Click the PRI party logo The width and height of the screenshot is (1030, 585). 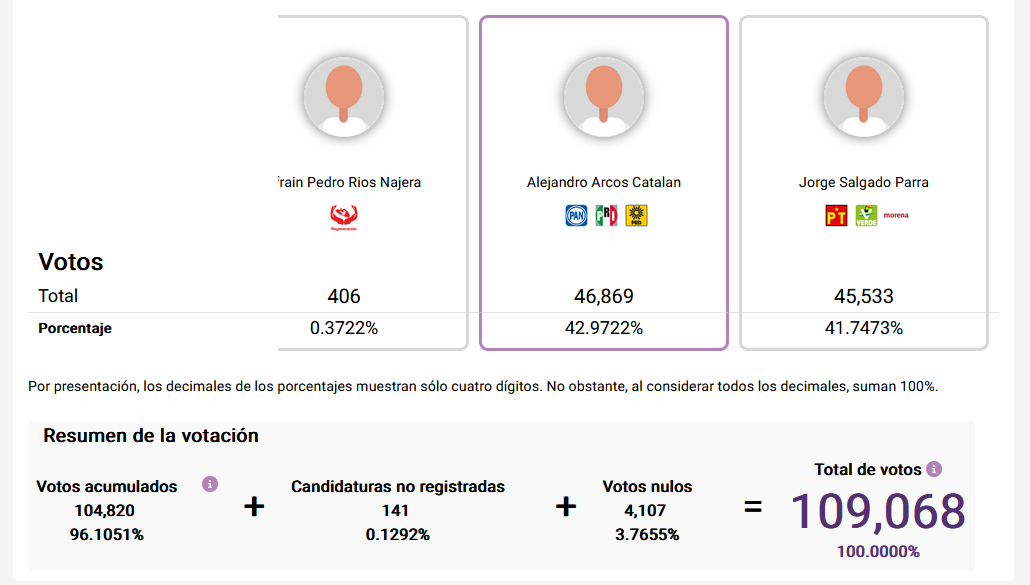[x=605, y=214]
